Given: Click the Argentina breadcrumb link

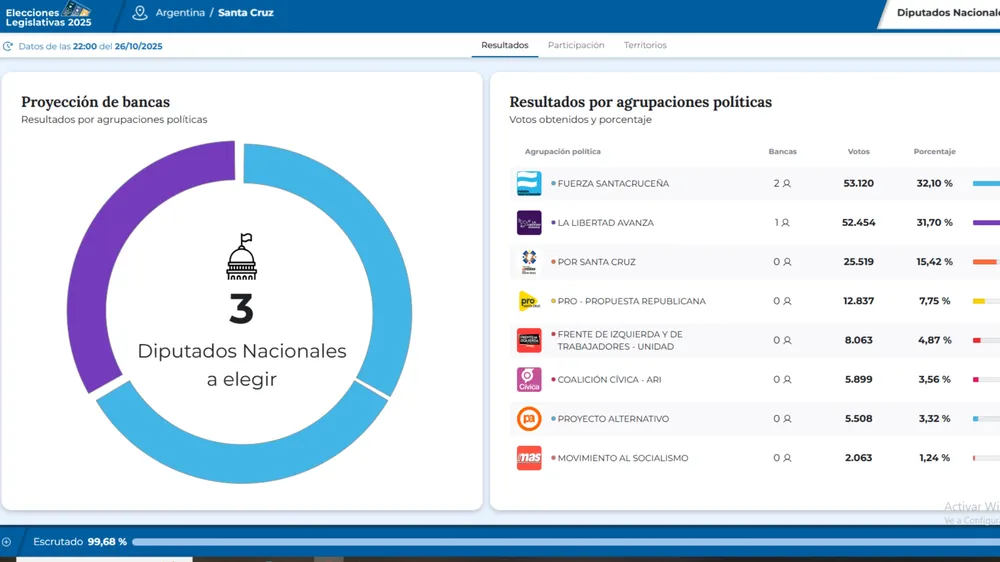Looking at the screenshot, I should click(180, 13).
